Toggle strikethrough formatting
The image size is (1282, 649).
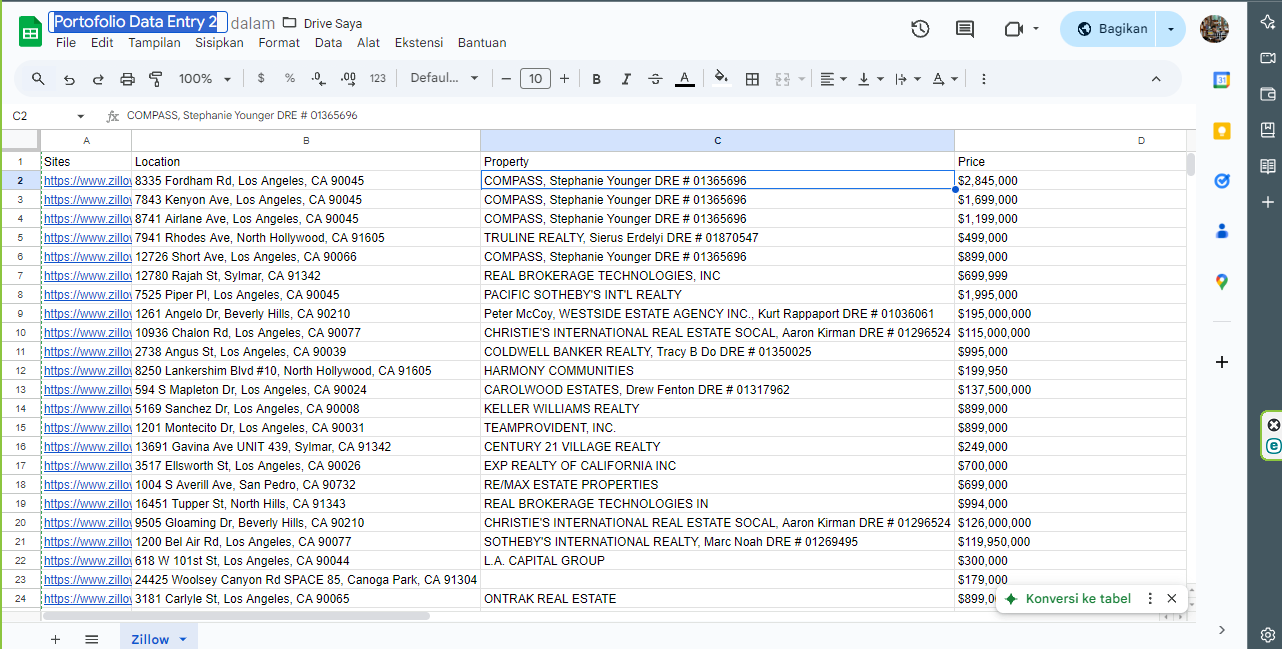(x=655, y=78)
